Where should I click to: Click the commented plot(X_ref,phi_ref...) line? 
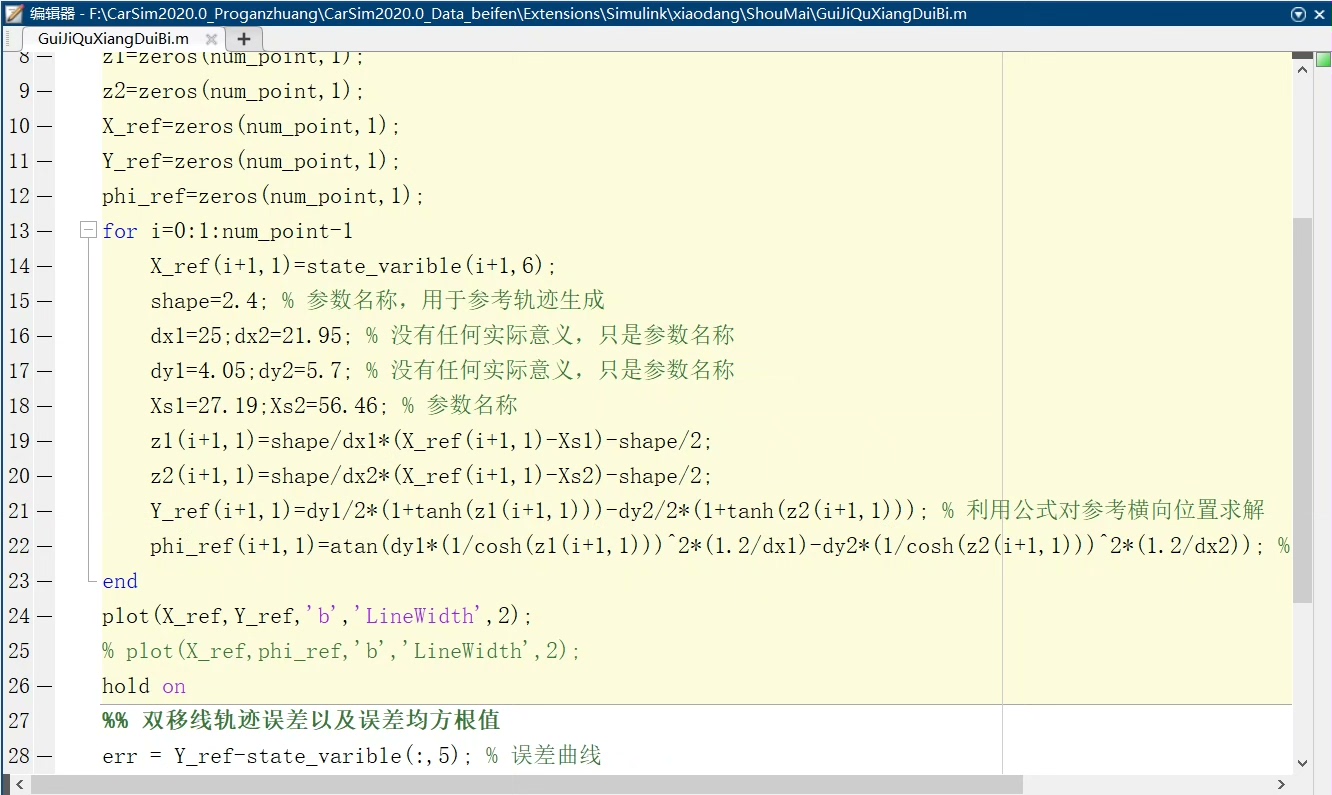click(x=342, y=651)
